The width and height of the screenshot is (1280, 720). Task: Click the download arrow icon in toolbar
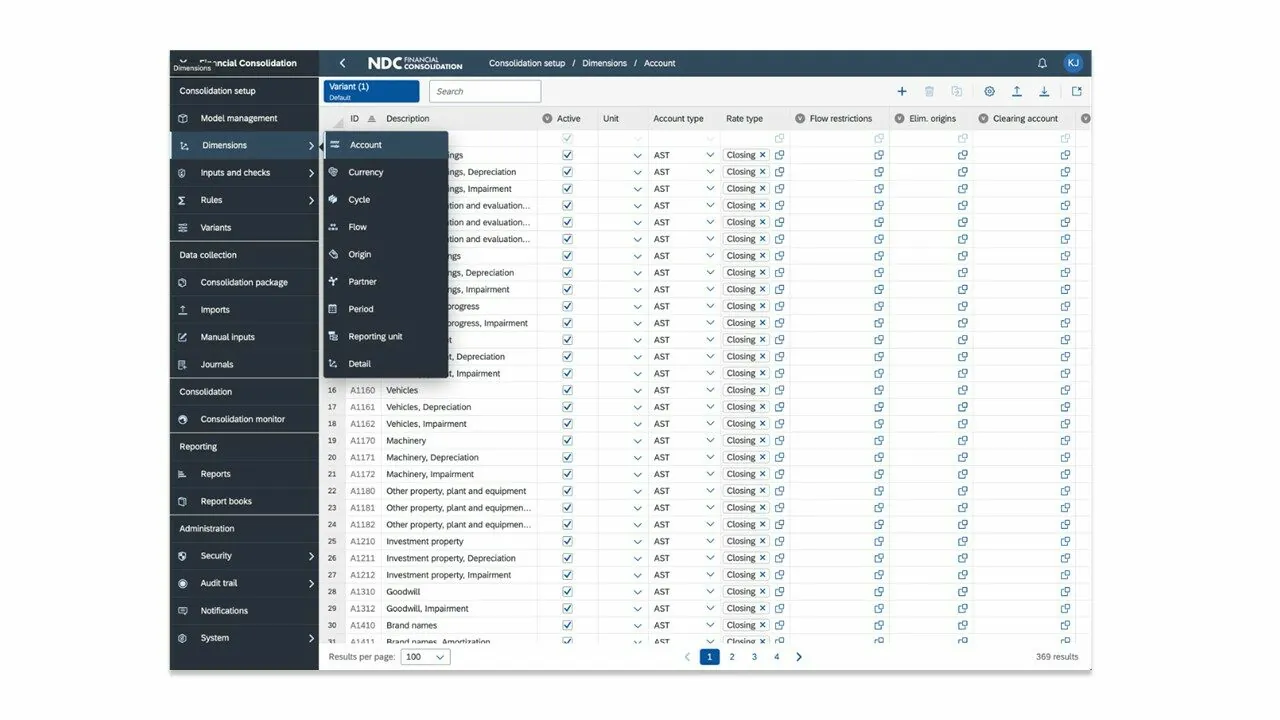point(1044,91)
